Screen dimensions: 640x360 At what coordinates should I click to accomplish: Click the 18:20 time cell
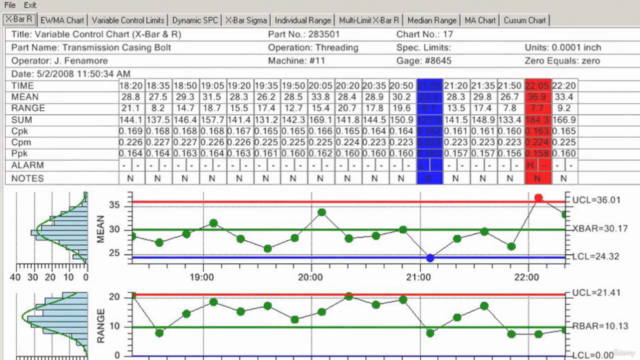131,86
